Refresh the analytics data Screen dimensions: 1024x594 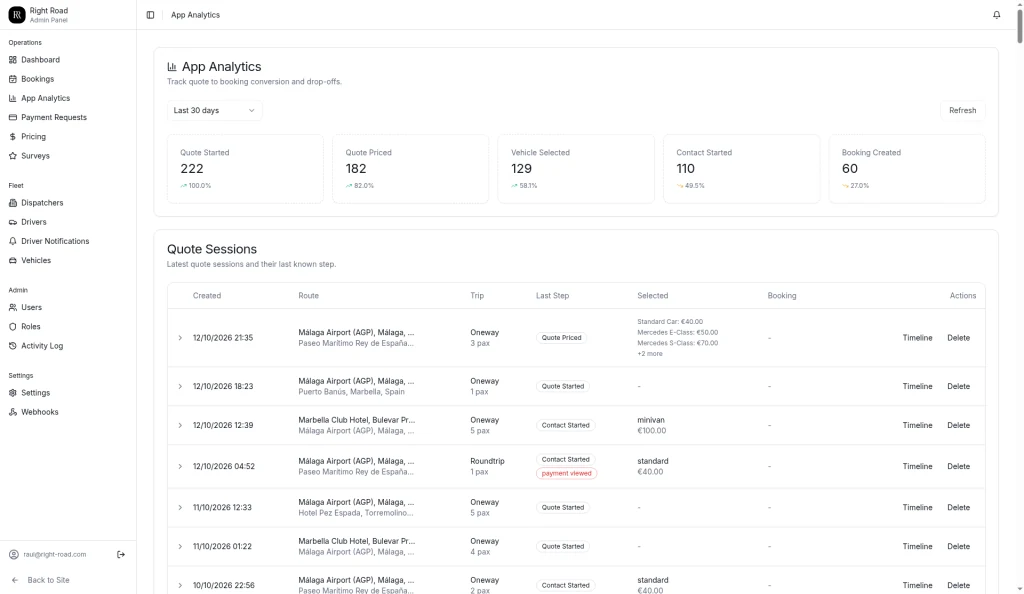click(x=963, y=110)
